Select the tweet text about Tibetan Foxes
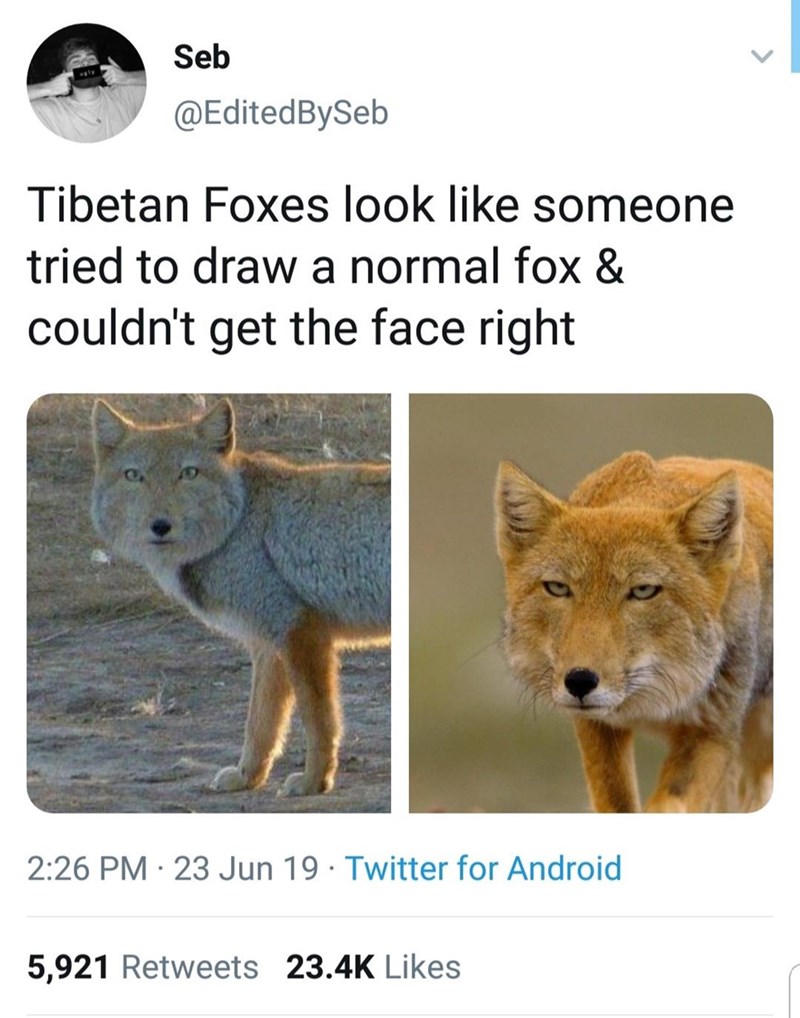The image size is (800, 1018). (381, 266)
